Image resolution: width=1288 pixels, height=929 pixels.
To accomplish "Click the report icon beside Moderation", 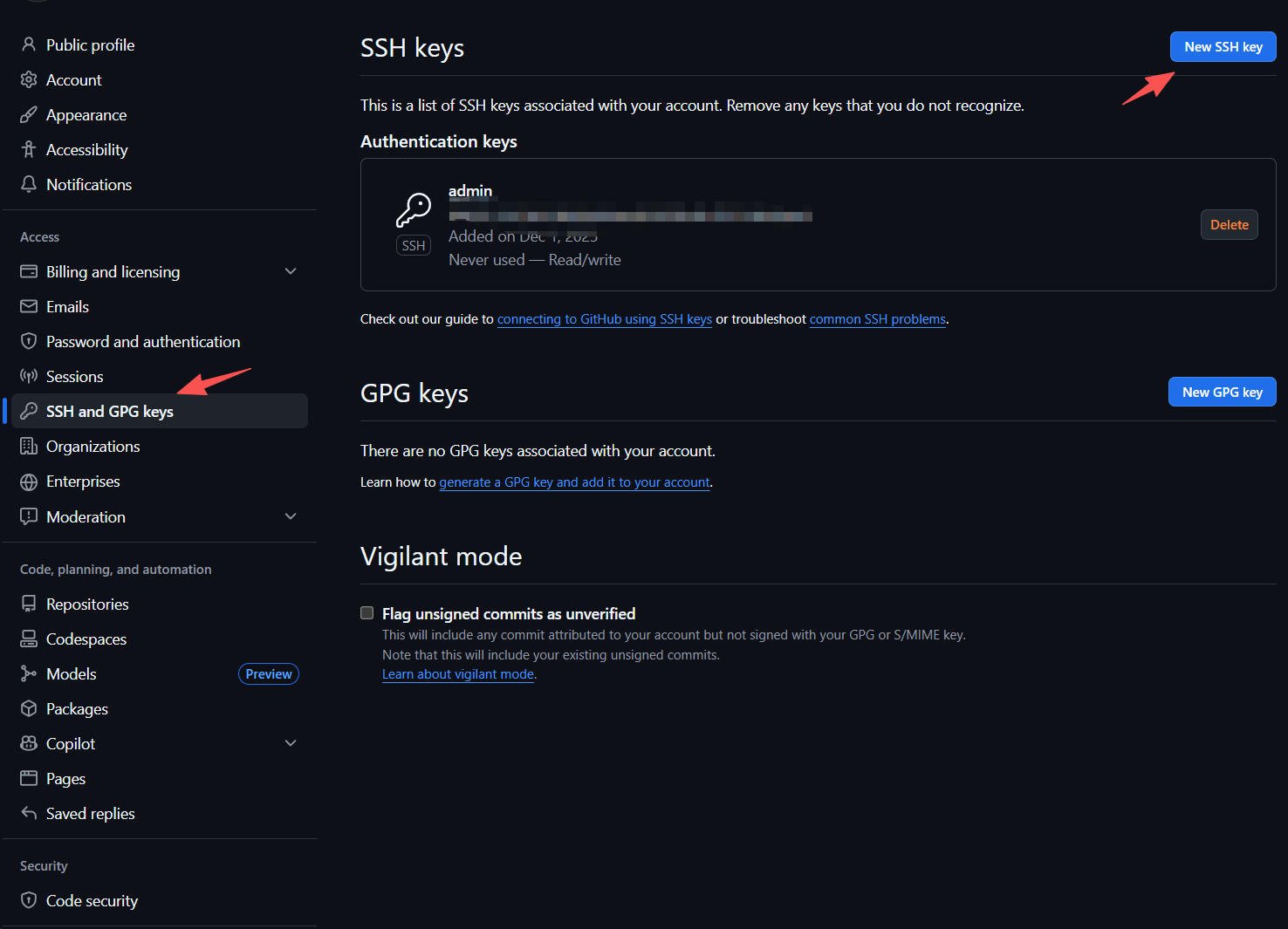I will pos(29,516).
